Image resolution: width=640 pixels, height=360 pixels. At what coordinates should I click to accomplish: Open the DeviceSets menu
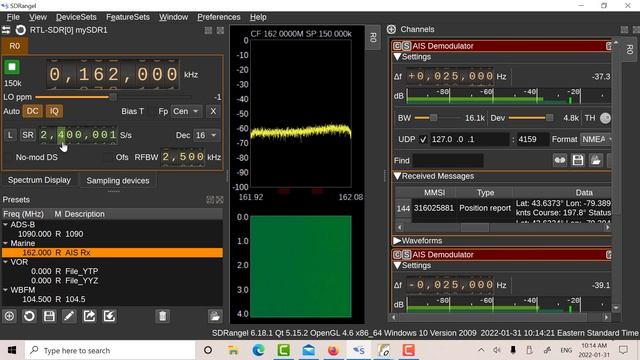click(x=76, y=17)
